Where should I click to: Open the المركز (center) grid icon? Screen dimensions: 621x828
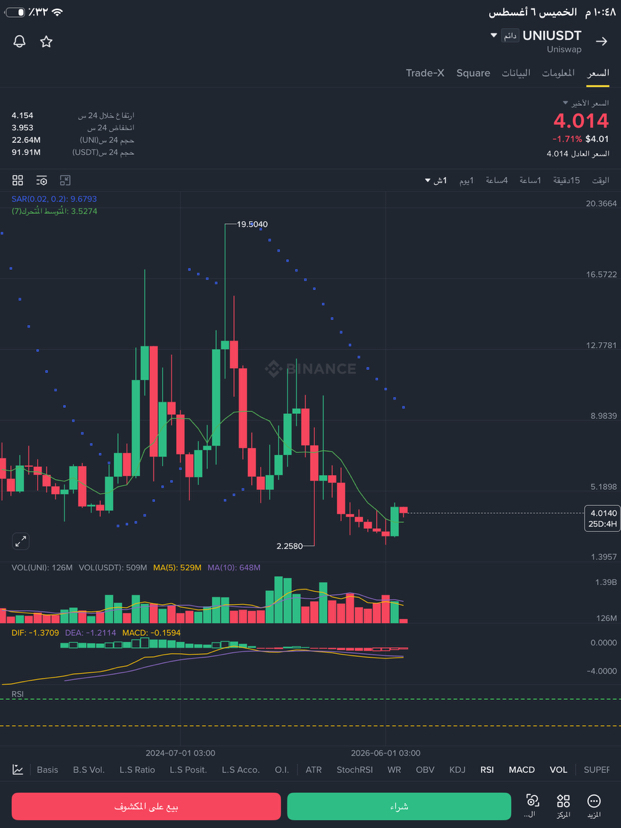click(563, 806)
